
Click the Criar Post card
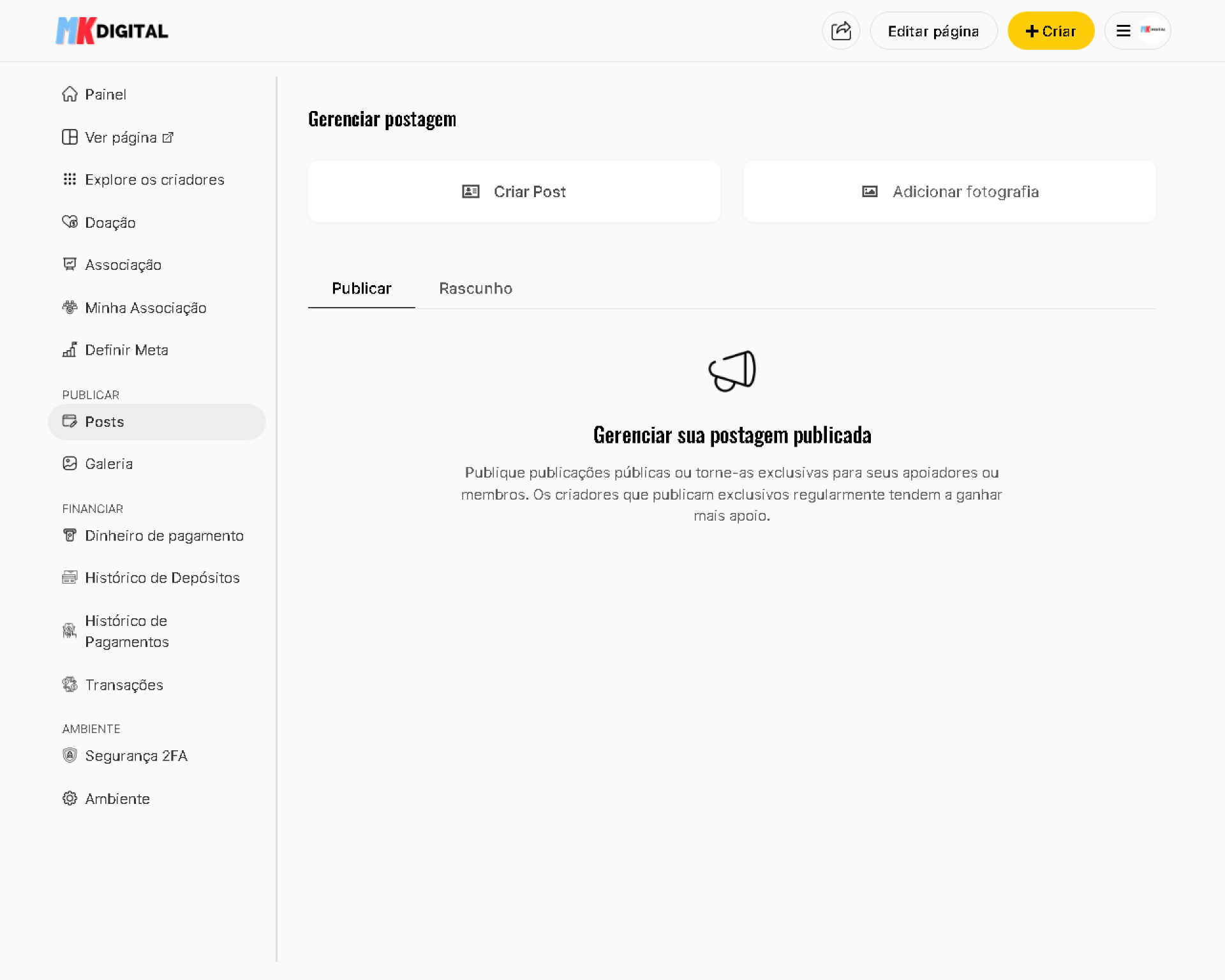pos(514,191)
